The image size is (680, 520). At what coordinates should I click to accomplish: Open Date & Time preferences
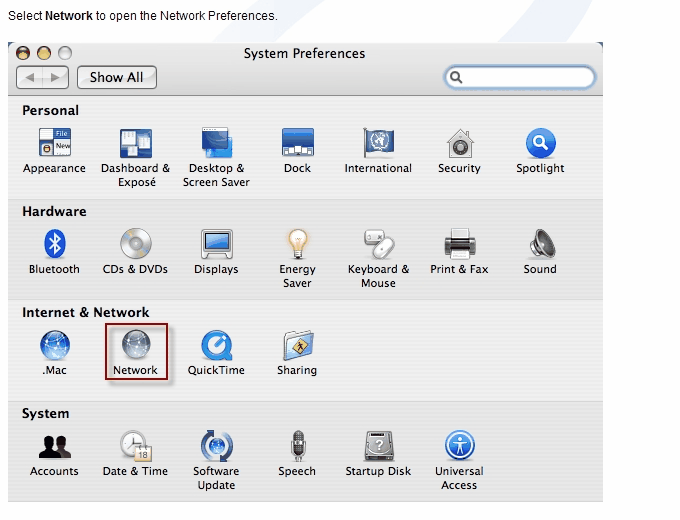[135, 454]
